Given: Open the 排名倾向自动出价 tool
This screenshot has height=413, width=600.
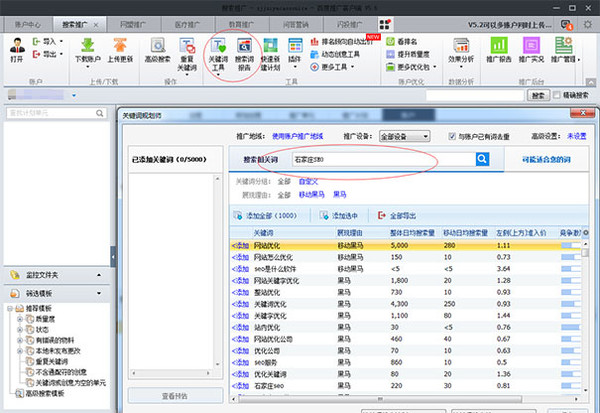Looking at the screenshot, I should pos(341,41).
